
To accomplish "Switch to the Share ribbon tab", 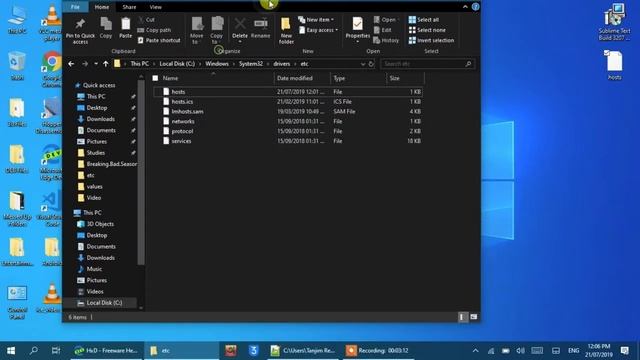I will pos(129,7).
